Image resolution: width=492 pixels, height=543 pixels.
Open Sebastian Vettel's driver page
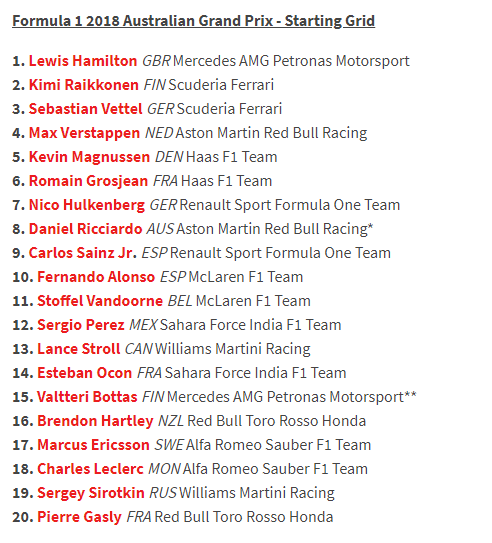[86, 109]
